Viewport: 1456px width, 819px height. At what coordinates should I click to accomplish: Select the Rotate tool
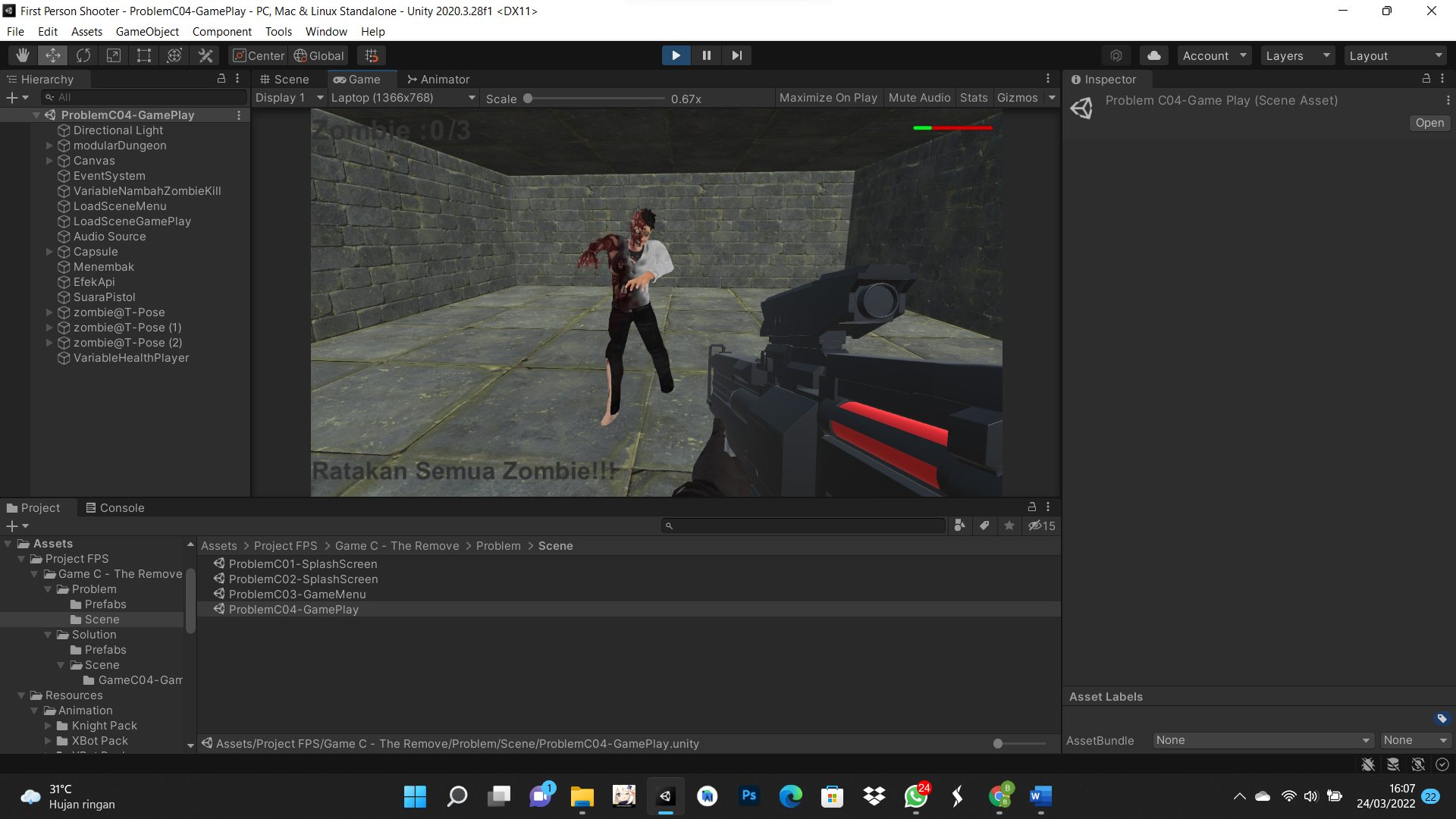point(83,55)
